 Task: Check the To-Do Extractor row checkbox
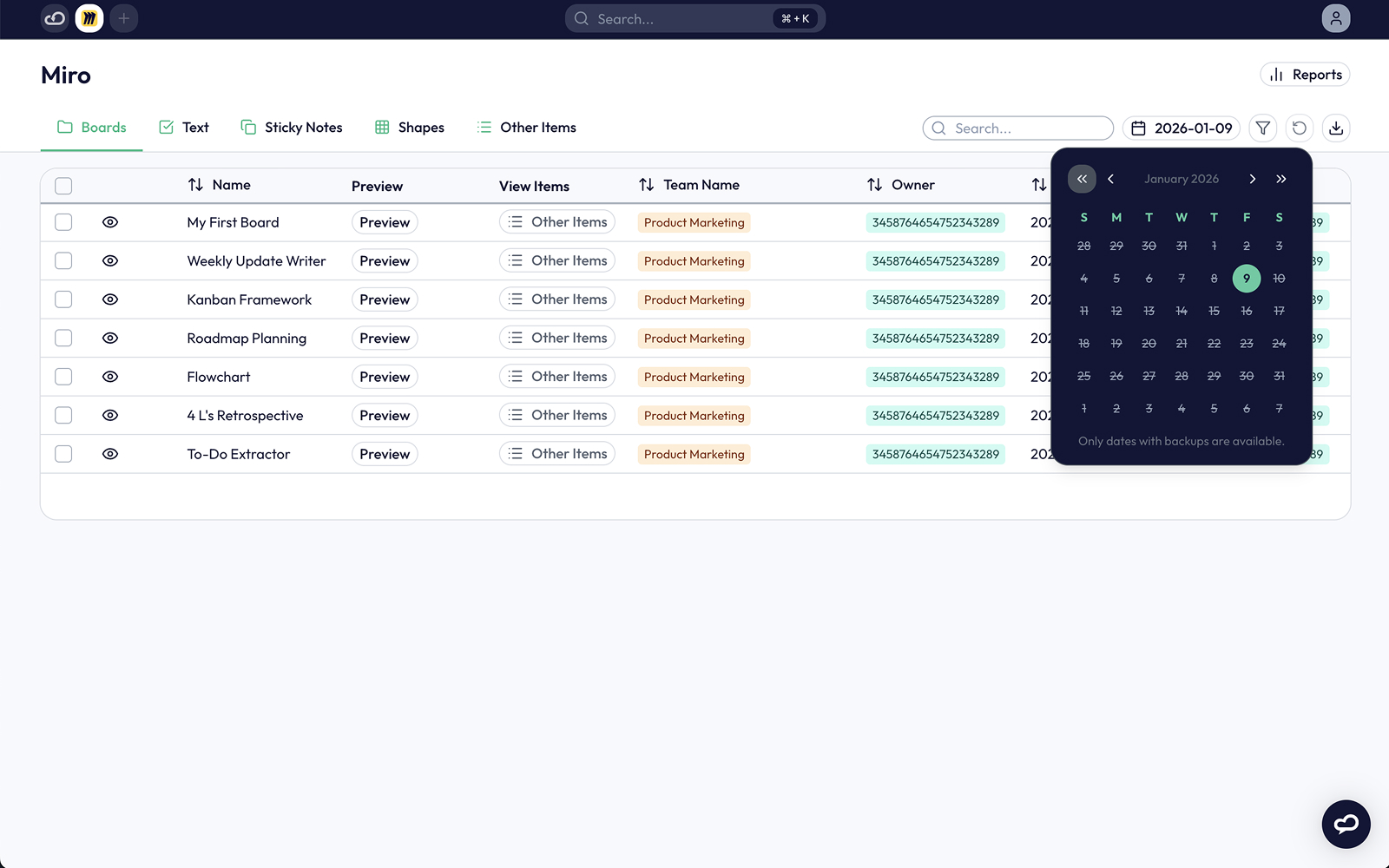63,454
